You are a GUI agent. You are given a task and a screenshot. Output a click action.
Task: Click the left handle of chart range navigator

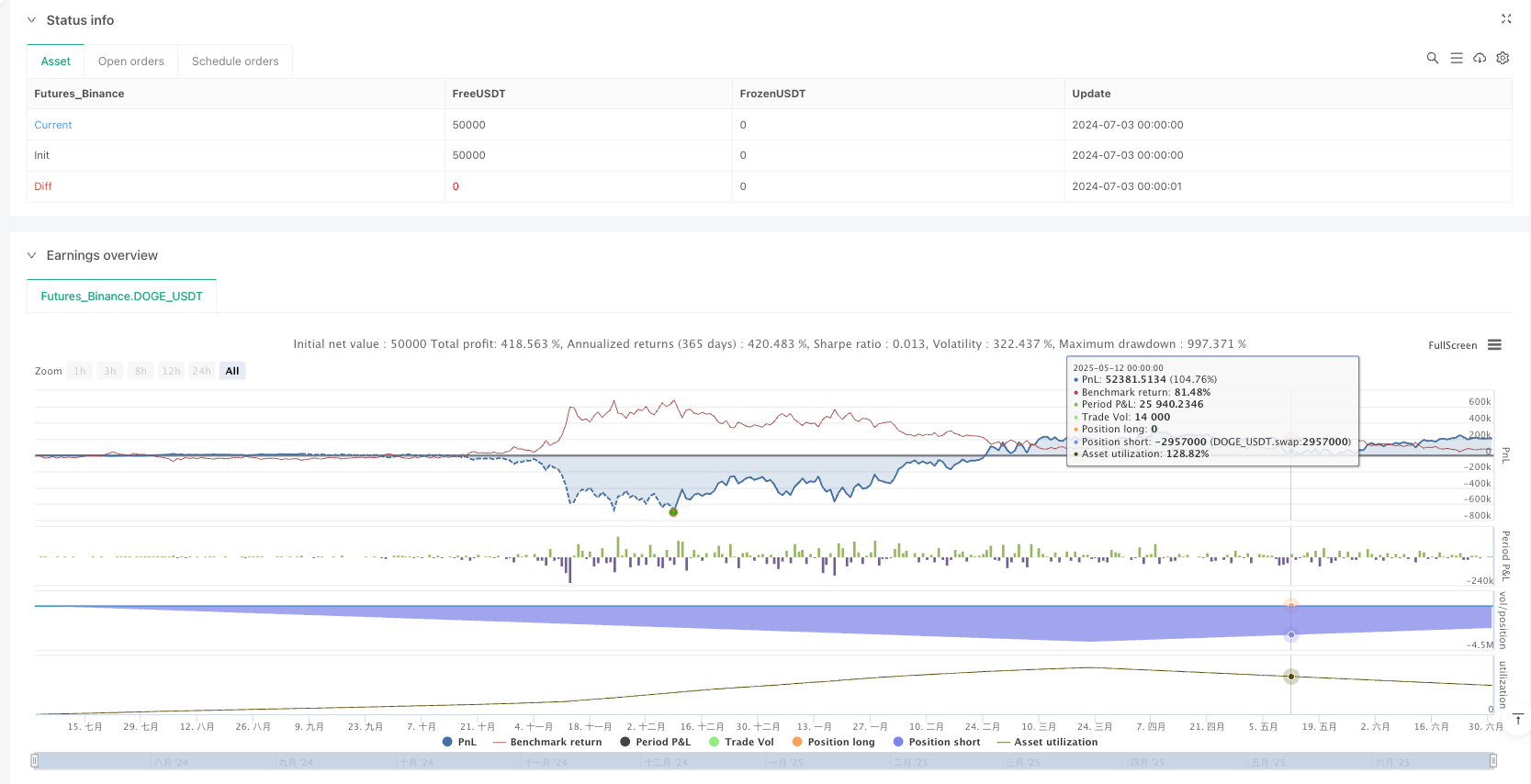pos(35,760)
